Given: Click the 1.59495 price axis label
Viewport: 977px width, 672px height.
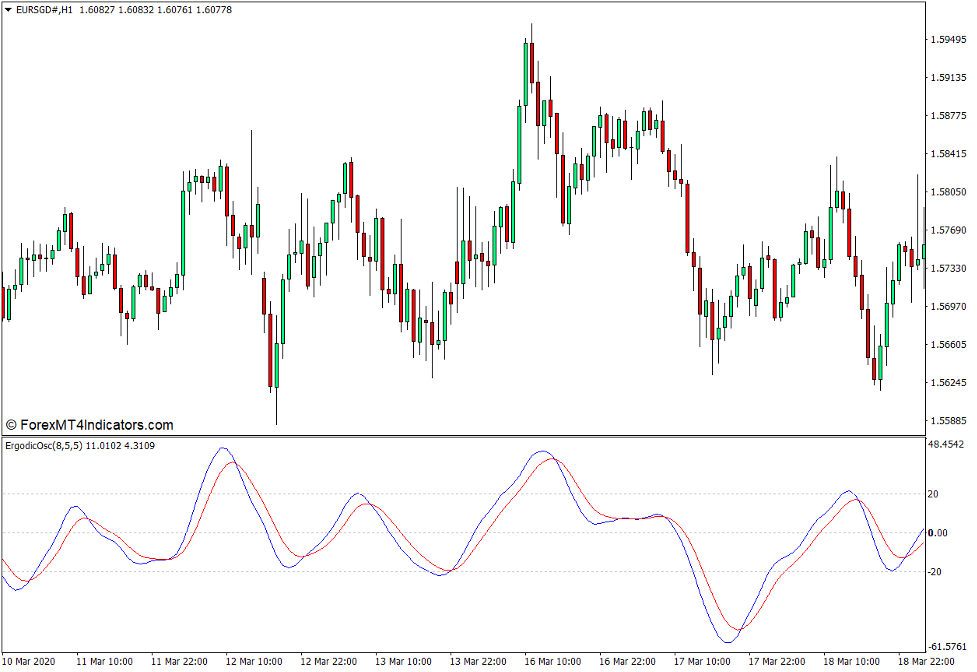Looking at the screenshot, I should [x=948, y=40].
